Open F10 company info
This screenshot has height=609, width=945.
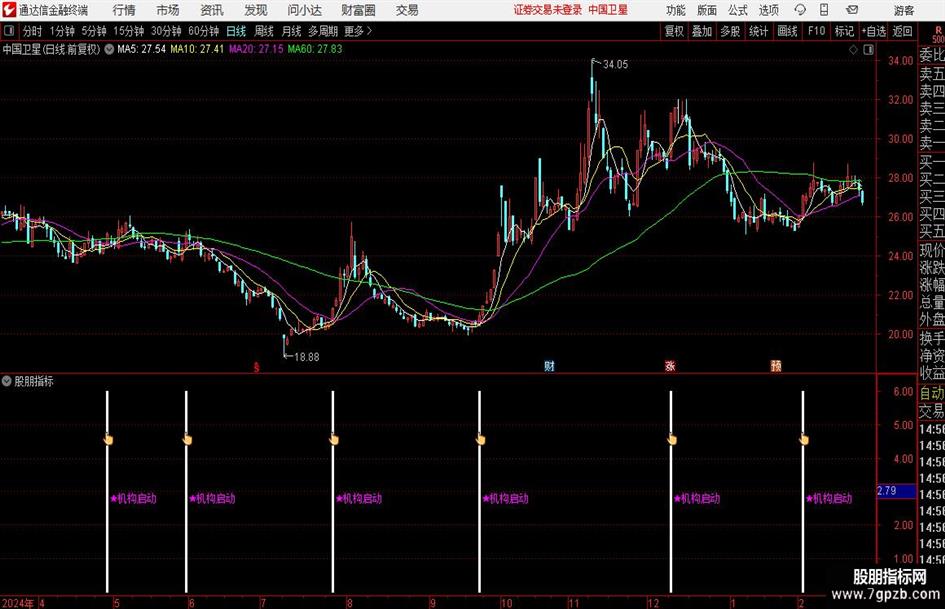coord(816,31)
